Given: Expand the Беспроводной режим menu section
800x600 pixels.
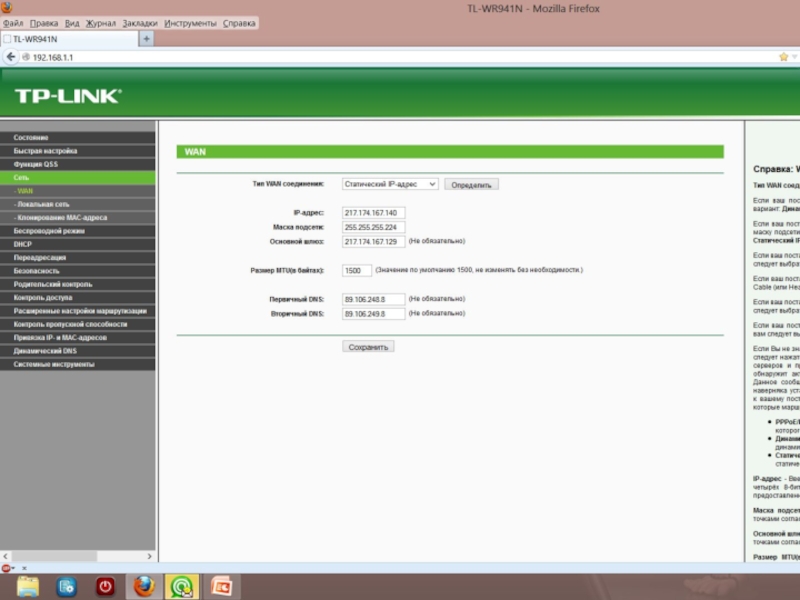Looking at the screenshot, I should click(50, 231).
